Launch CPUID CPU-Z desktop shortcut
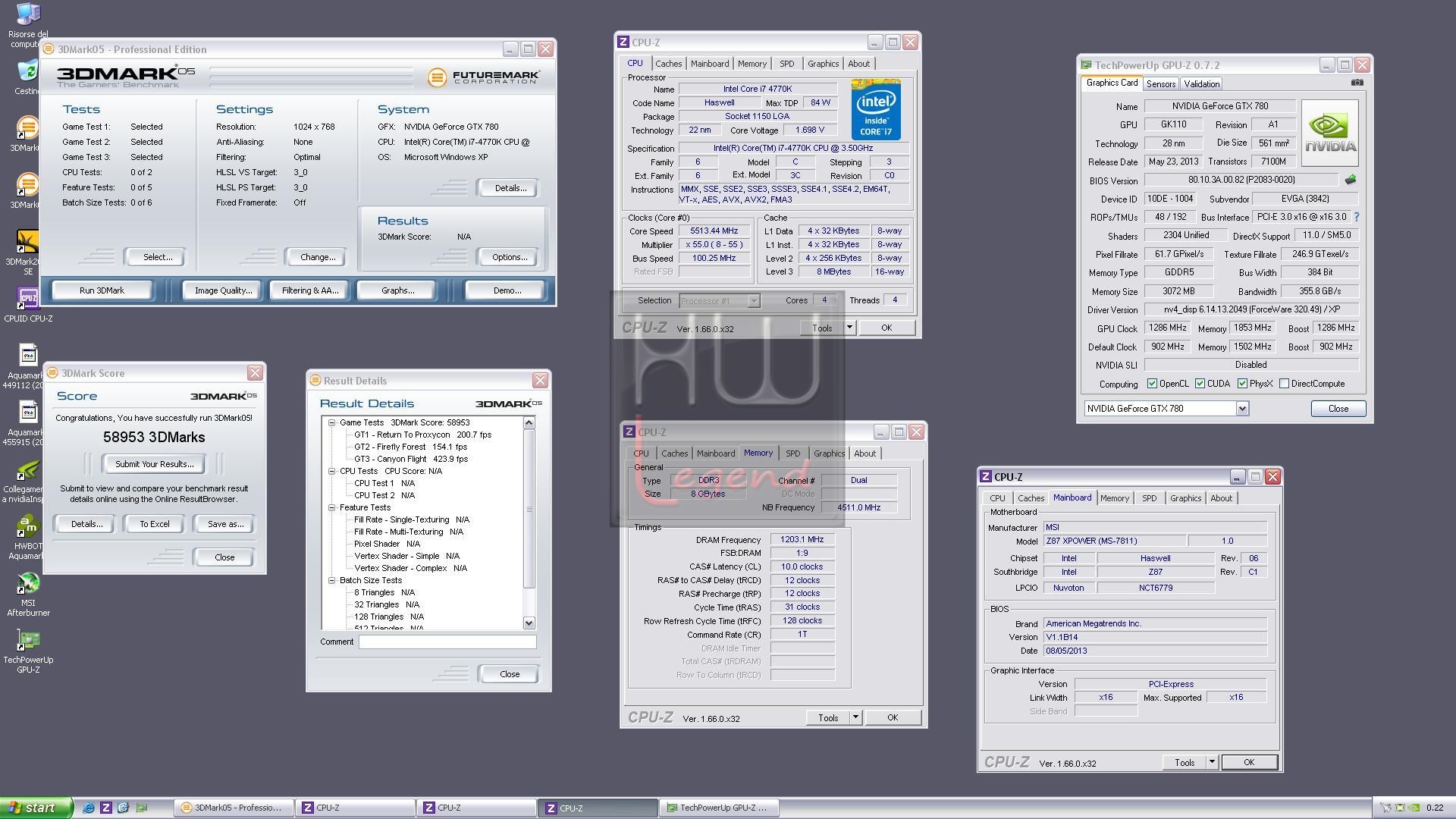 click(28, 298)
